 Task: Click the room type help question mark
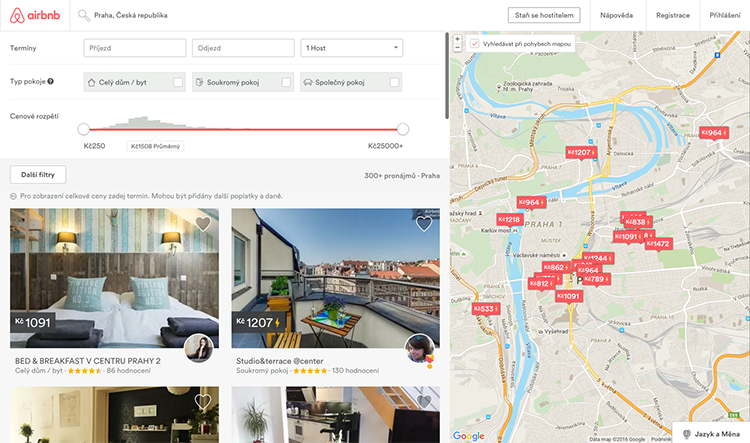point(50,81)
